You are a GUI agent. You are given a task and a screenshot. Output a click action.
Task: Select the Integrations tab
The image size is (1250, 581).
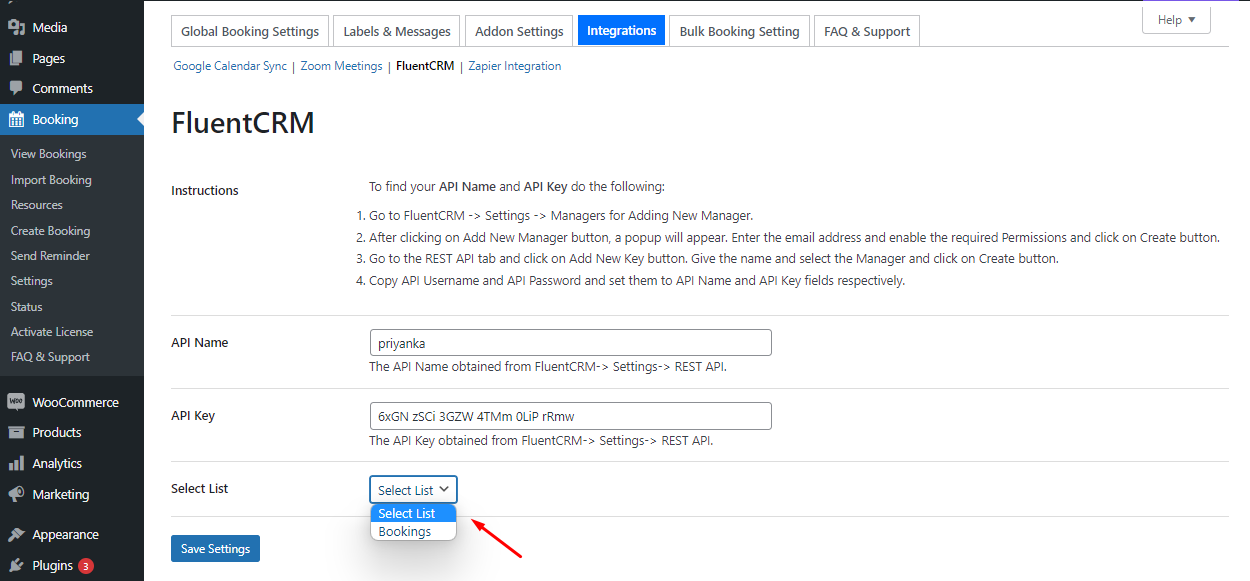(621, 31)
